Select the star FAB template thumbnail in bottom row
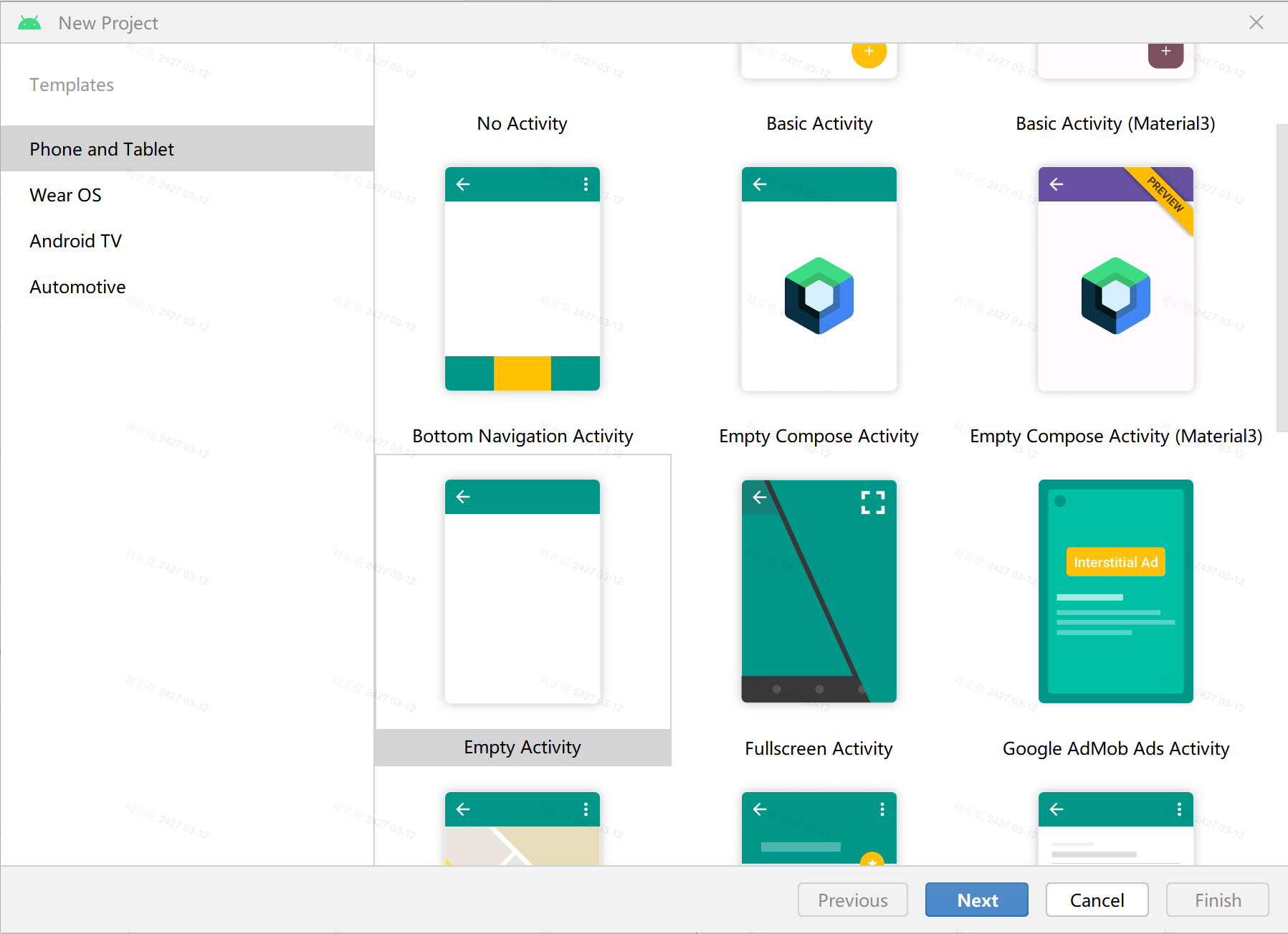Screen dimensions: 1288x934 (x=819, y=829)
